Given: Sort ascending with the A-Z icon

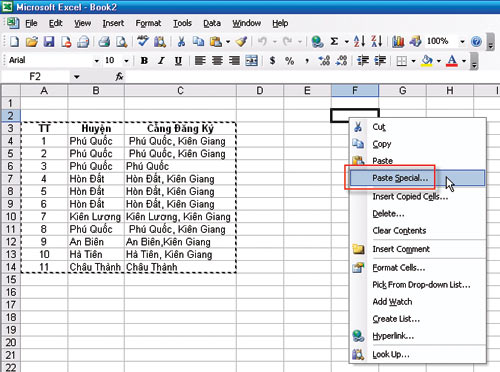Looking at the screenshot, I should (x=359, y=41).
